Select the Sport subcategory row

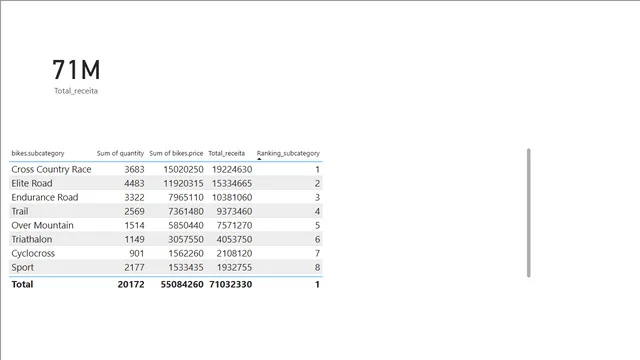point(166,267)
